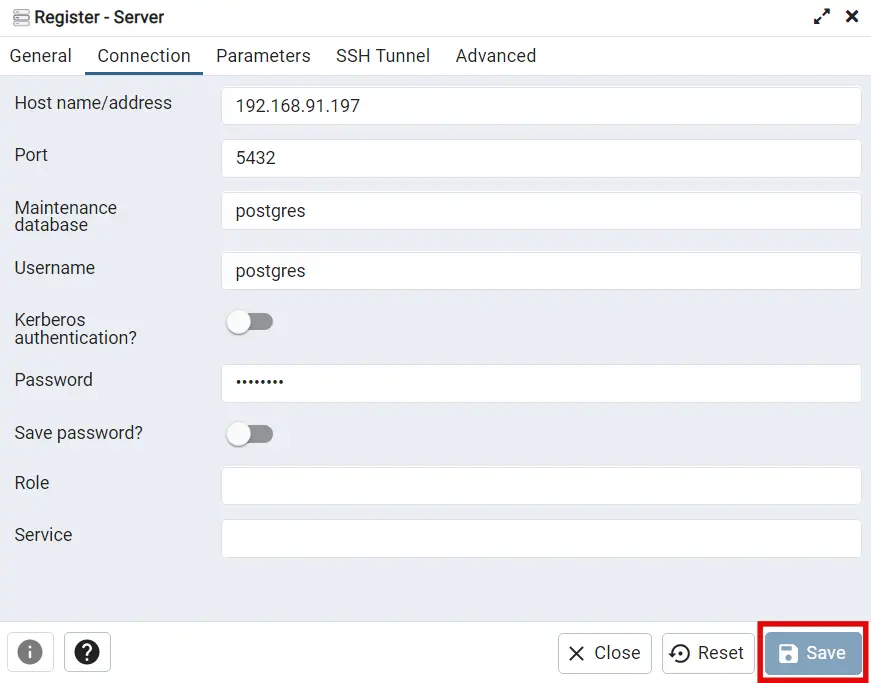Click the Port field showing 5432
The height and width of the screenshot is (683, 871).
pos(541,158)
